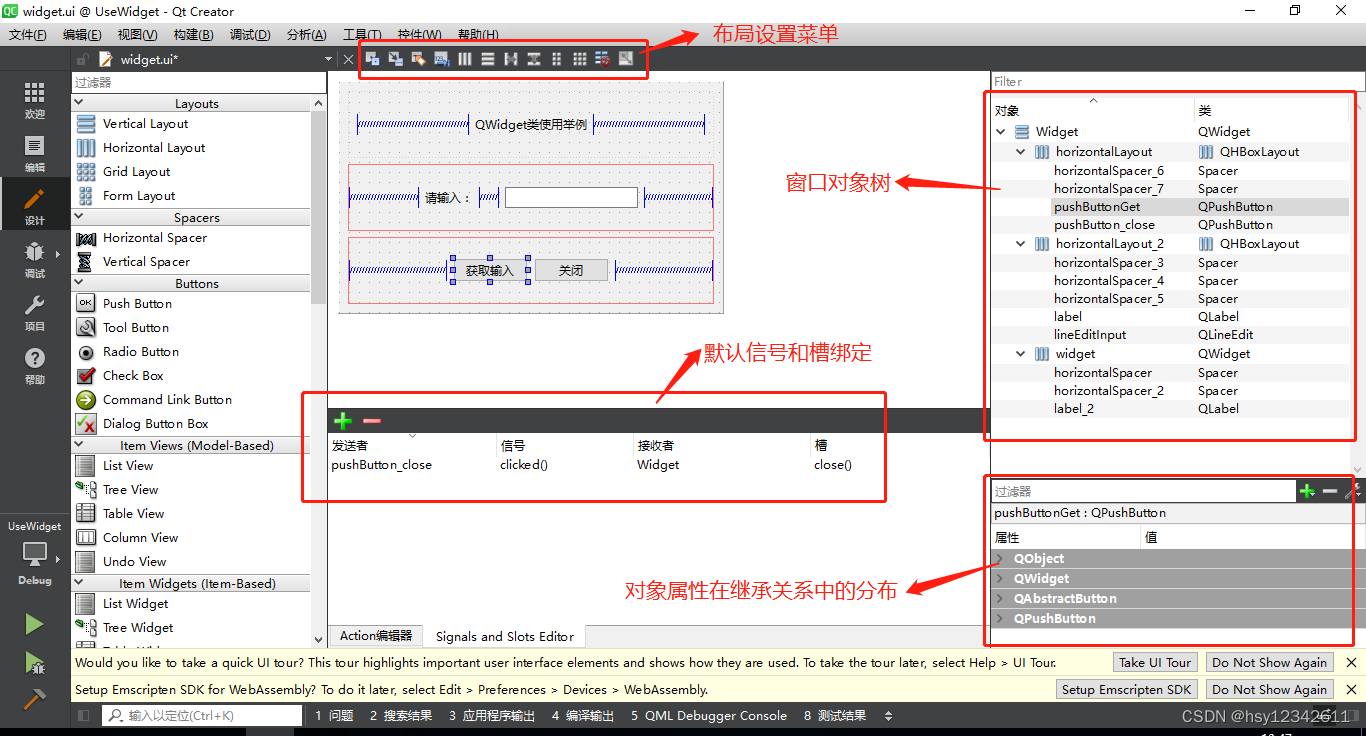Click the Take UI Tour button
Viewport: 1366px width, 736px height.
[x=1155, y=662]
